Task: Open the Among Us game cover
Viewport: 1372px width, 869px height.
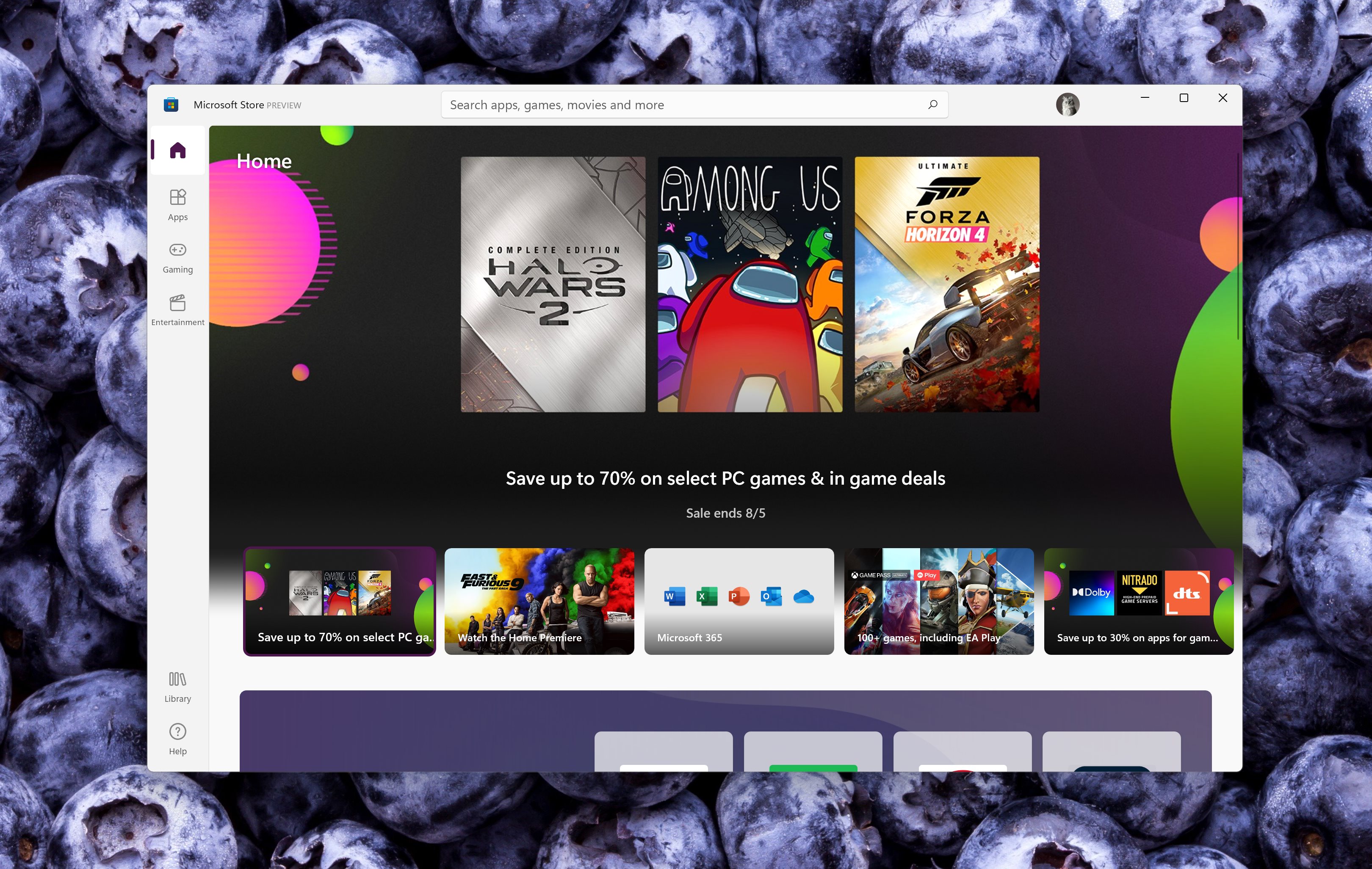Action: click(x=750, y=284)
